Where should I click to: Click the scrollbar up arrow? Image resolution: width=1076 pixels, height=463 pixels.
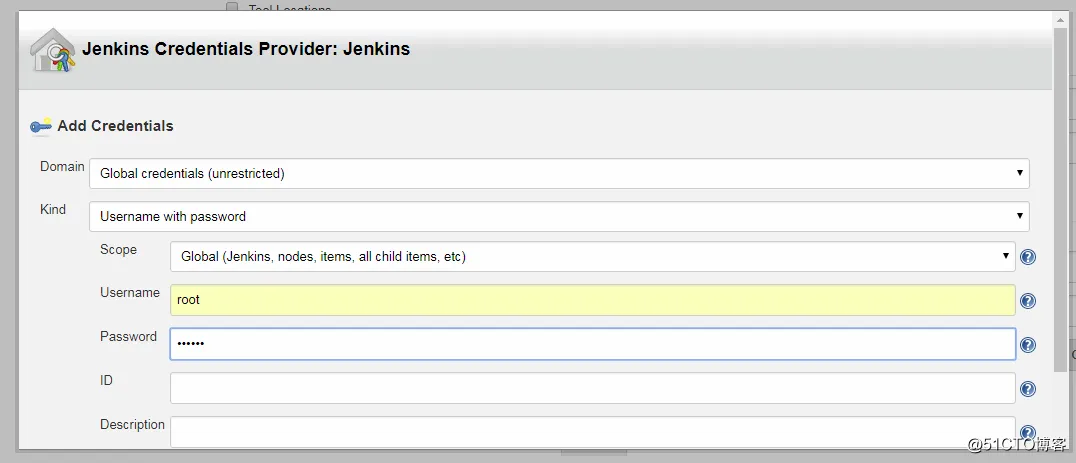click(x=1060, y=19)
